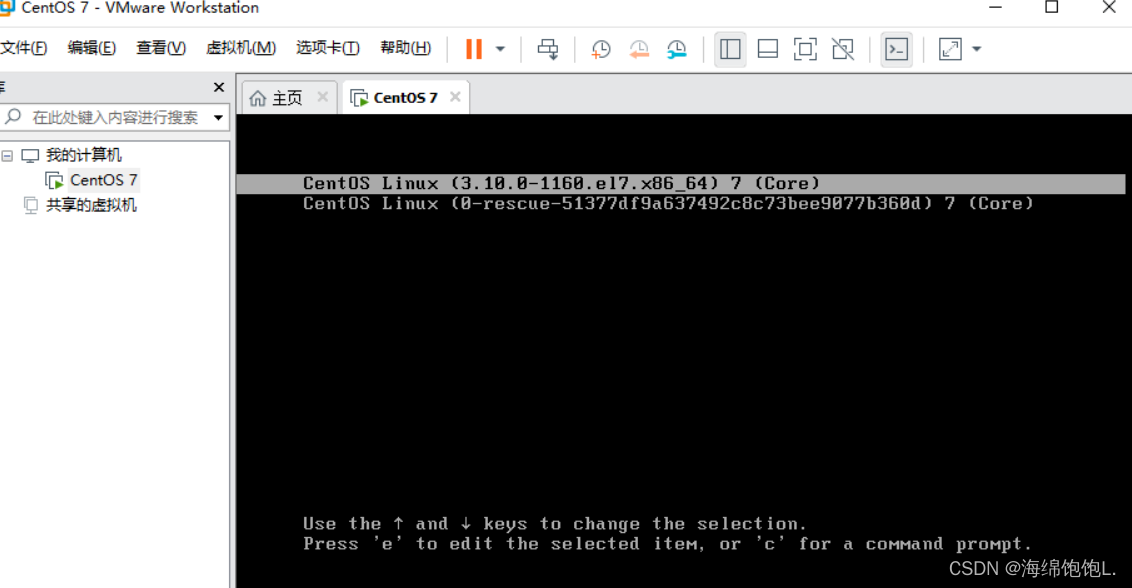Image resolution: width=1132 pixels, height=588 pixels.
Task: Open the 文件(F) menu
Action: (23, 48)
